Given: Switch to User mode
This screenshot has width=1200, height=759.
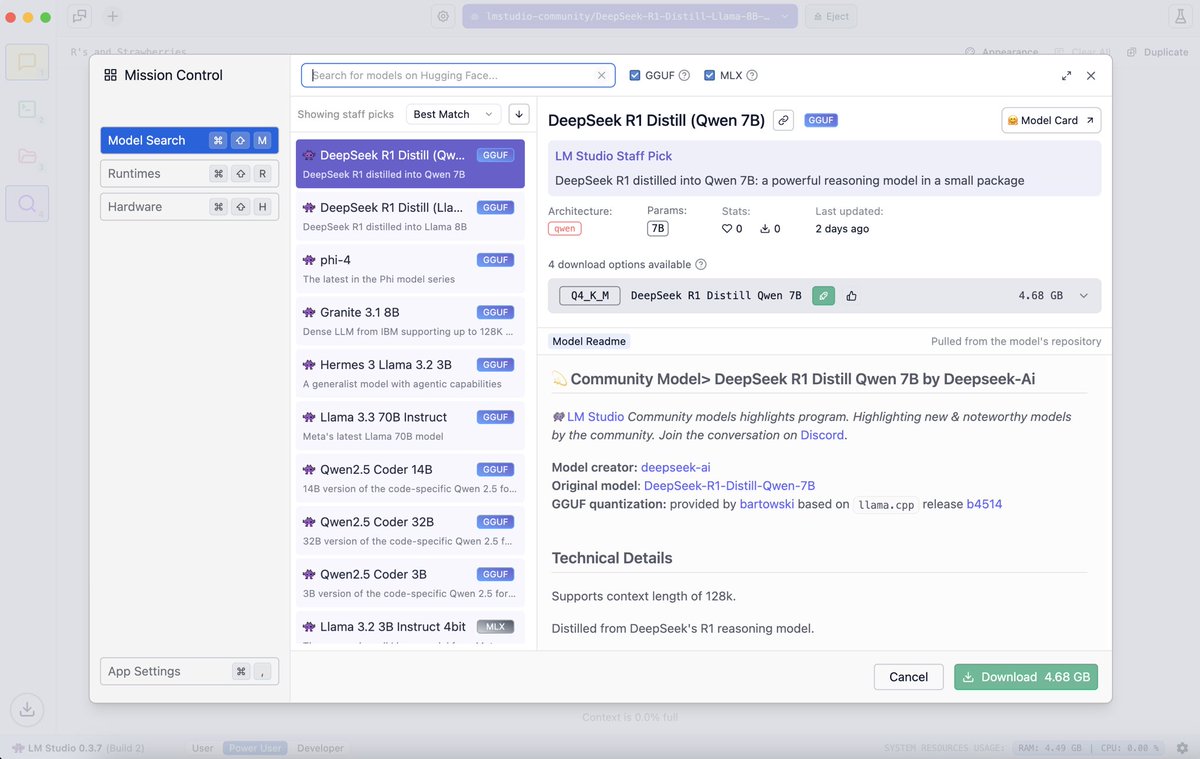Looking at the screenshot, I should 203,748.
